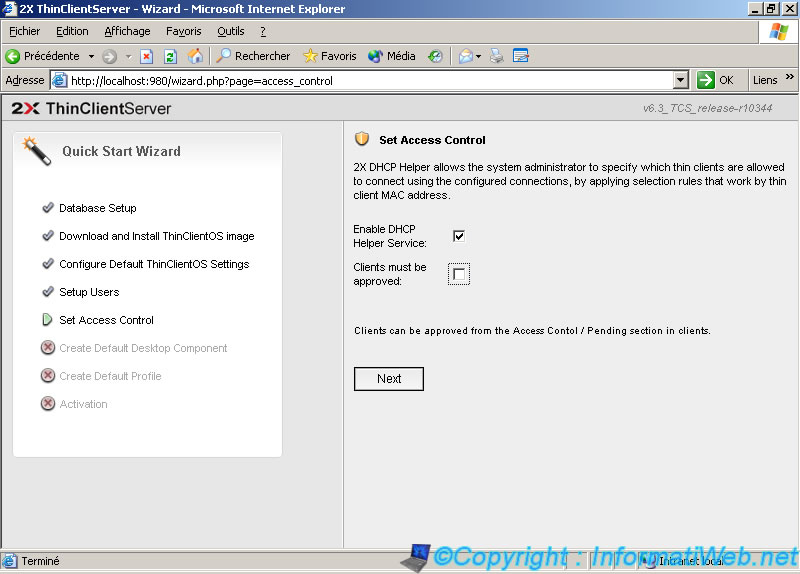Click the version text v6.3_TCS_release-r10344
This screenshot has width=800, height=574.
tap(707, 108)
